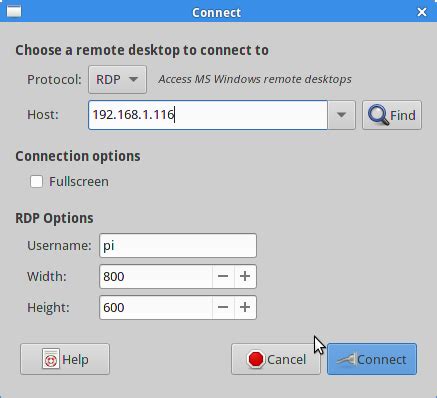Image resolution: width=437 pixels, height=398 pixels.
Task: Close the Connect dialog
Action: pyautogui.click(x=422, y=12)
